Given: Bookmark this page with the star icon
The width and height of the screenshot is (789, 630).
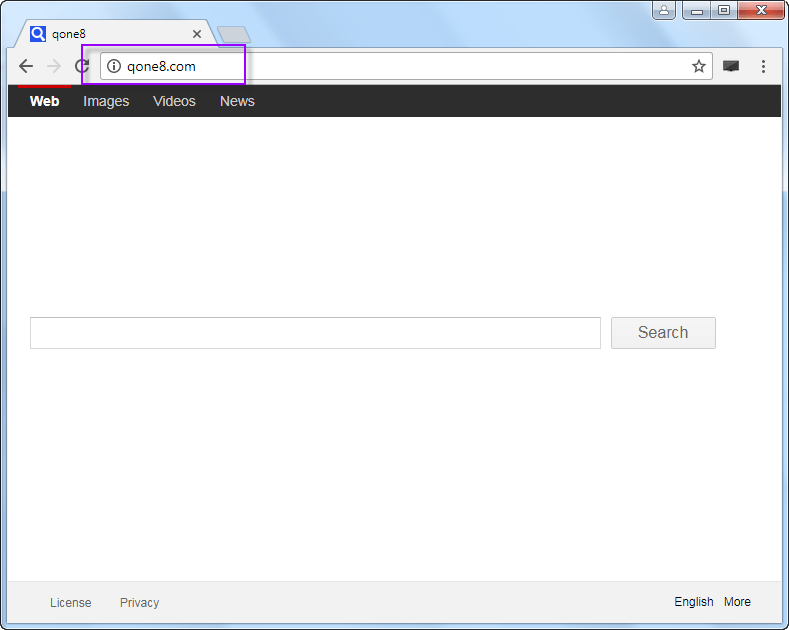Looking at the screenshot, I should (698, 66).
